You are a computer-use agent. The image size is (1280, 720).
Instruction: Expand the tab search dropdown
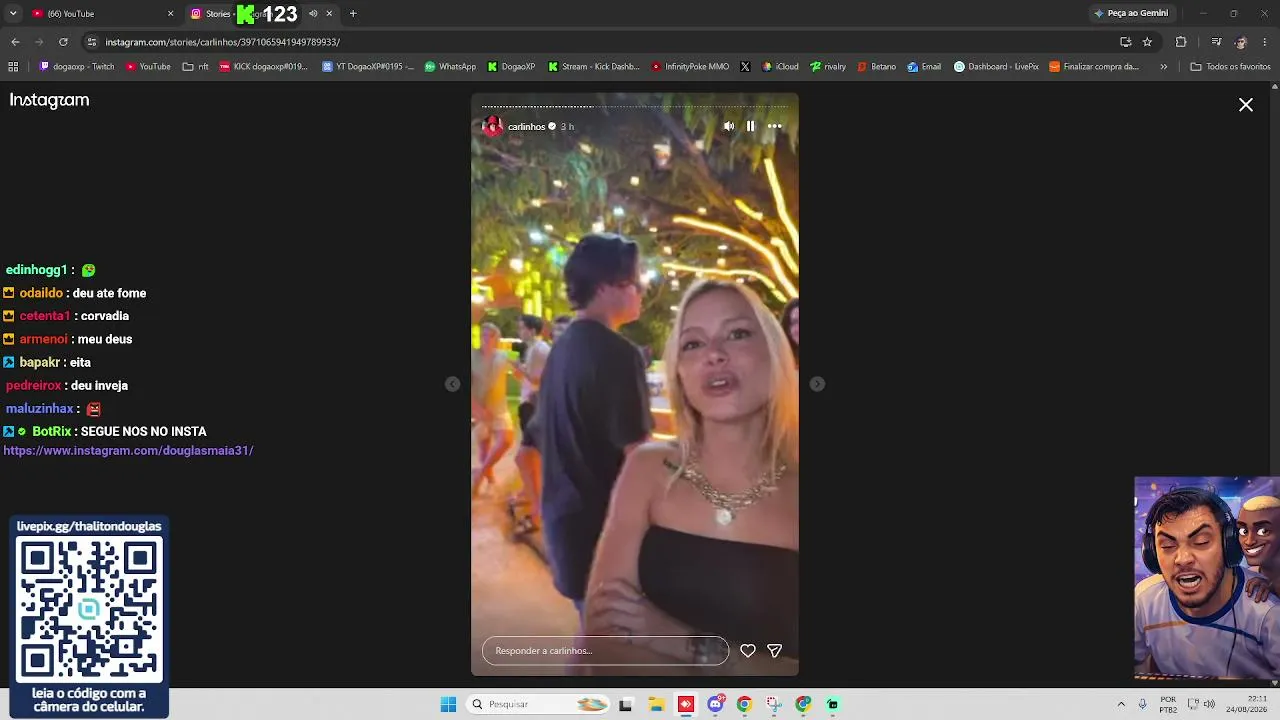click(x=13, y=14)
